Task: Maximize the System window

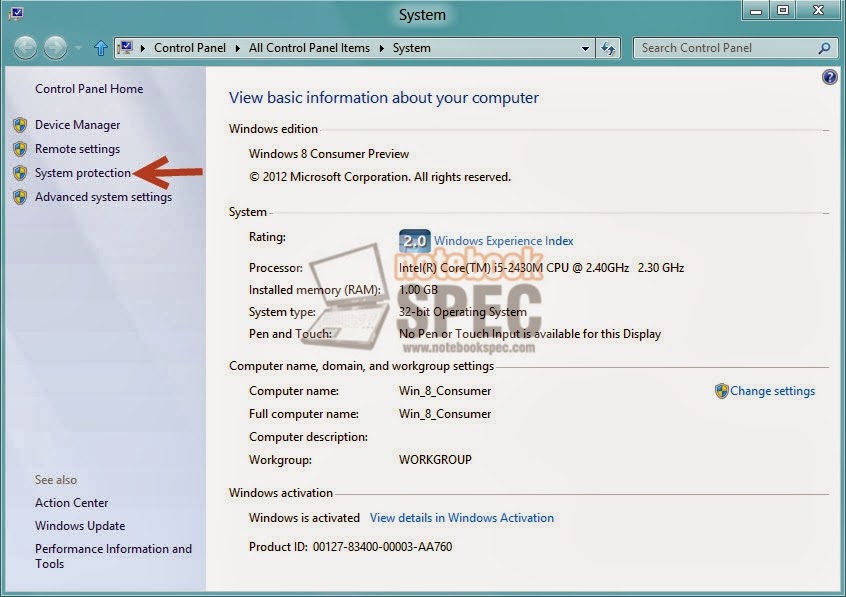Action: click(x=782, y=11)
